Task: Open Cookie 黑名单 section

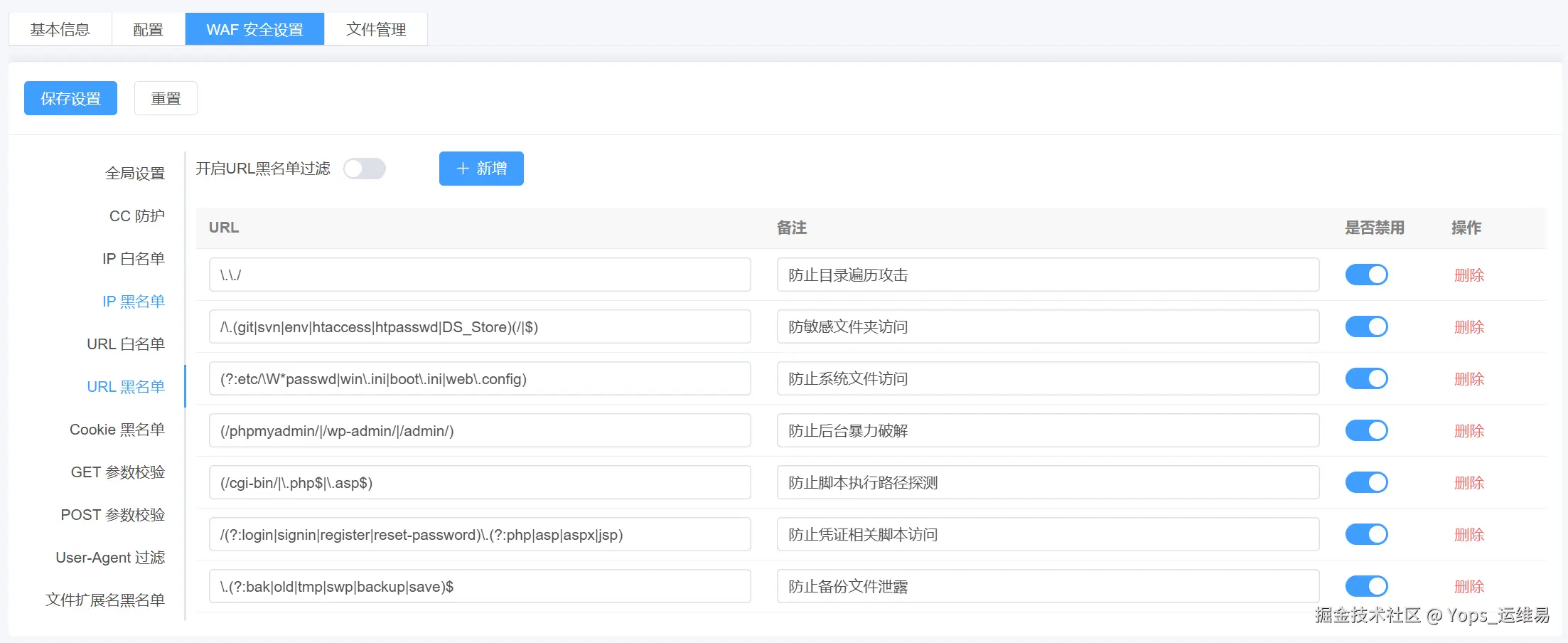Action: coord(117,429)
